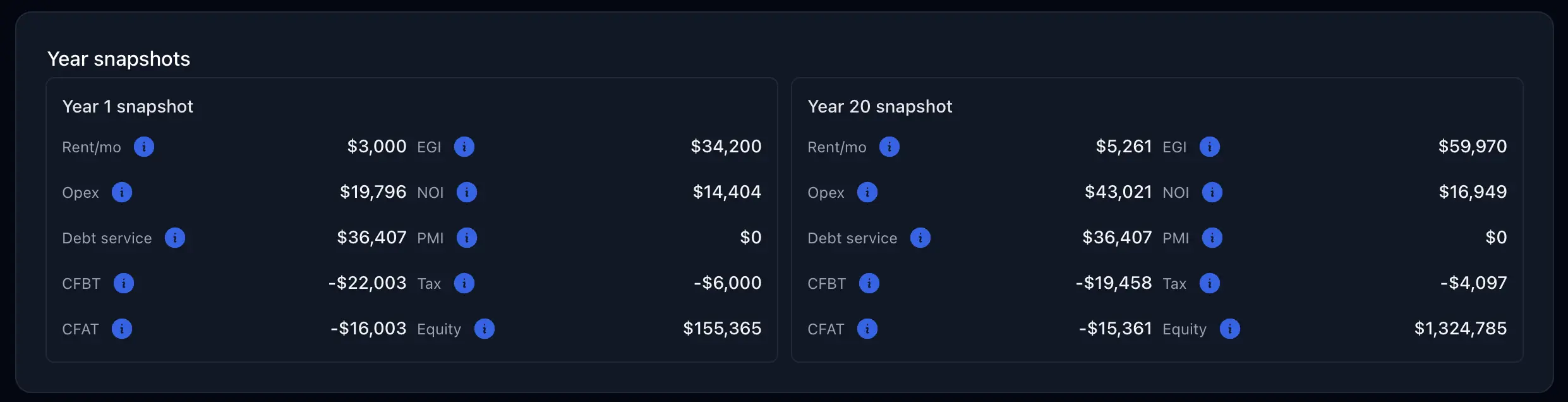Click the Year snapshots heading
The image size is (1568, 402).
[119, 58]
